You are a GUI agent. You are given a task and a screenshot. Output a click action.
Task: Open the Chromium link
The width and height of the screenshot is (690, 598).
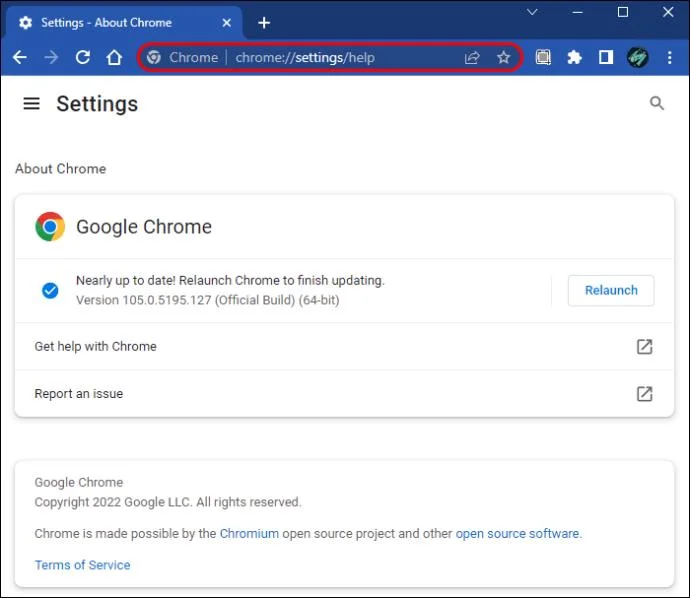(x=249, y=533)
